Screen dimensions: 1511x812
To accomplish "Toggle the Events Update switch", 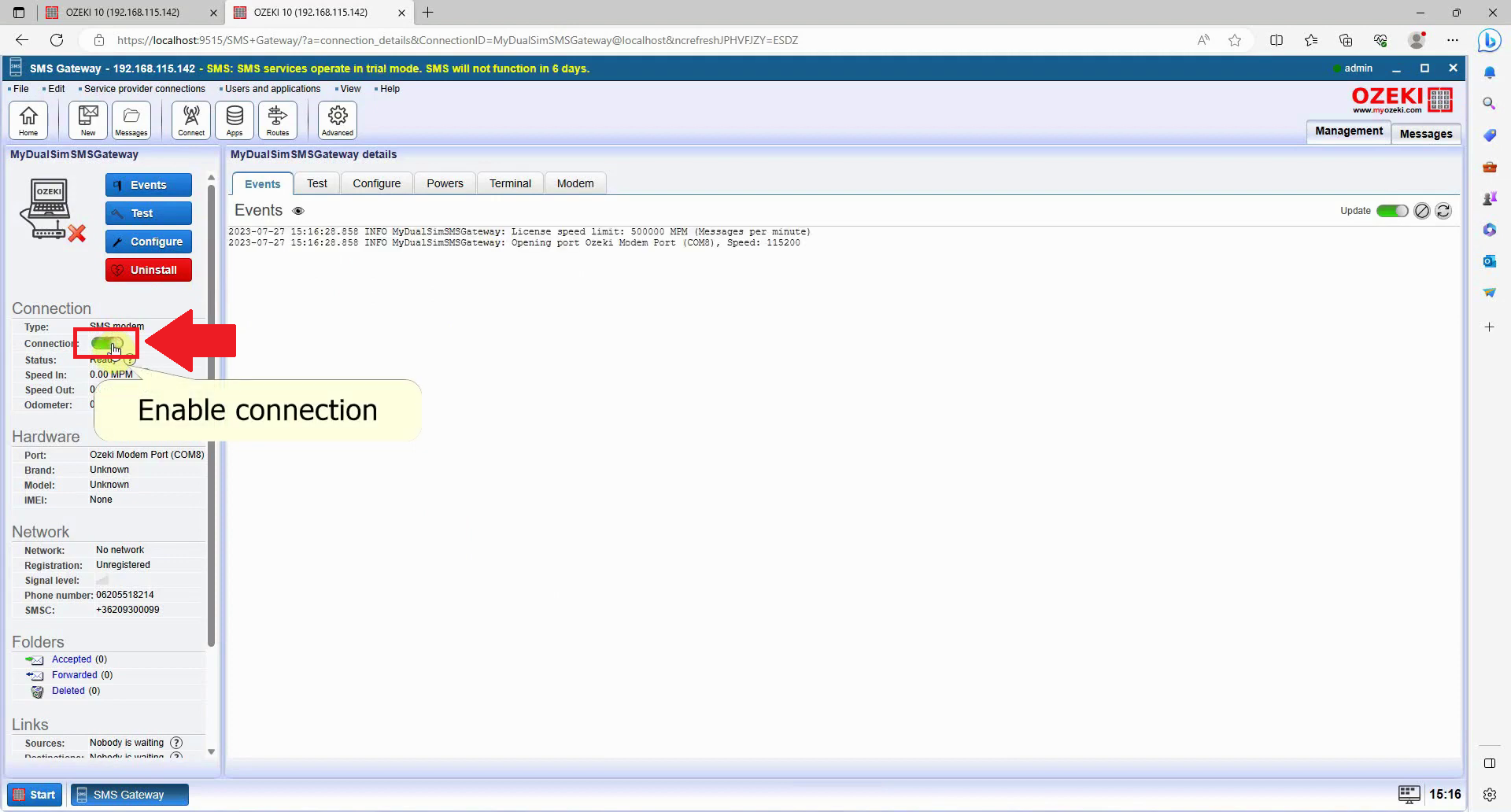I will [x=1392, y=211].
